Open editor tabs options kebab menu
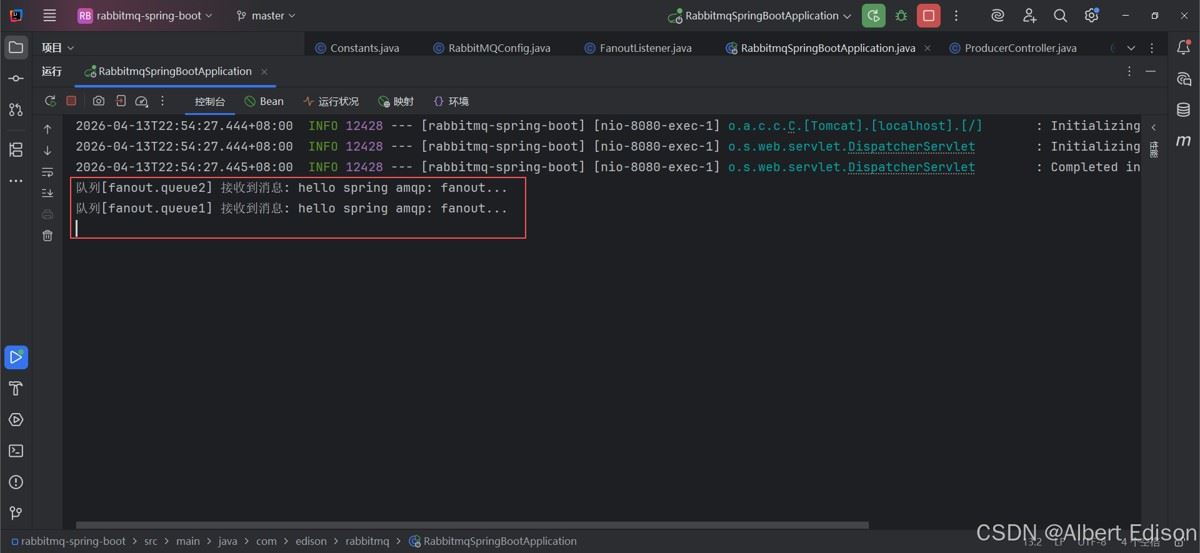Screen dimensions: 1200x553 1151,48
